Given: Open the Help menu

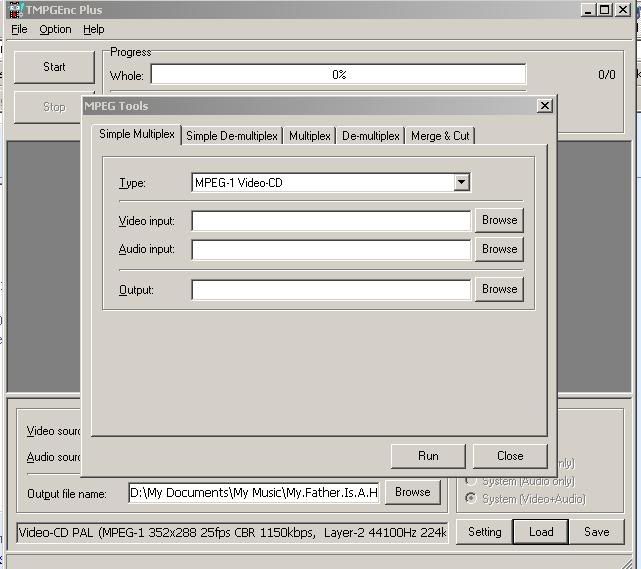Looking at the screenshot, I should (94, 29).
